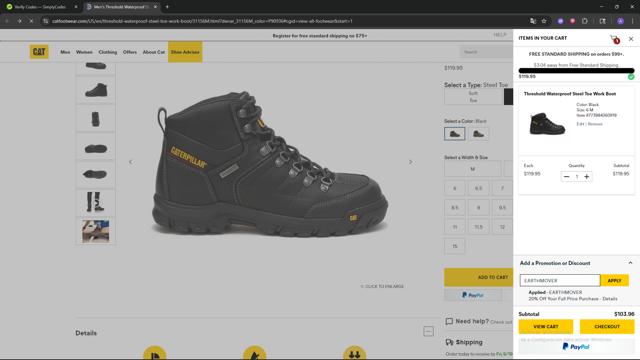The height and width of the screenshot is (360, 640).
Task: Apply the promo code with APPLY button
Action: point(614,280)
